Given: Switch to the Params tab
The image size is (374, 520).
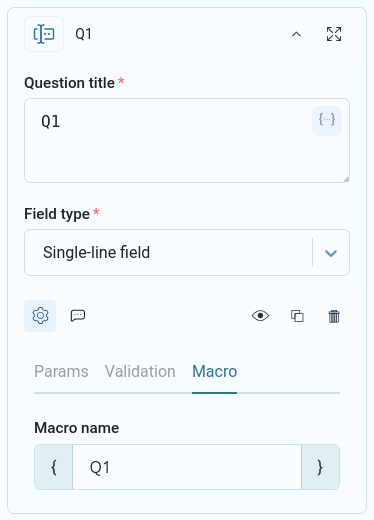Looking at the screenshot, I should click(61, 371).
